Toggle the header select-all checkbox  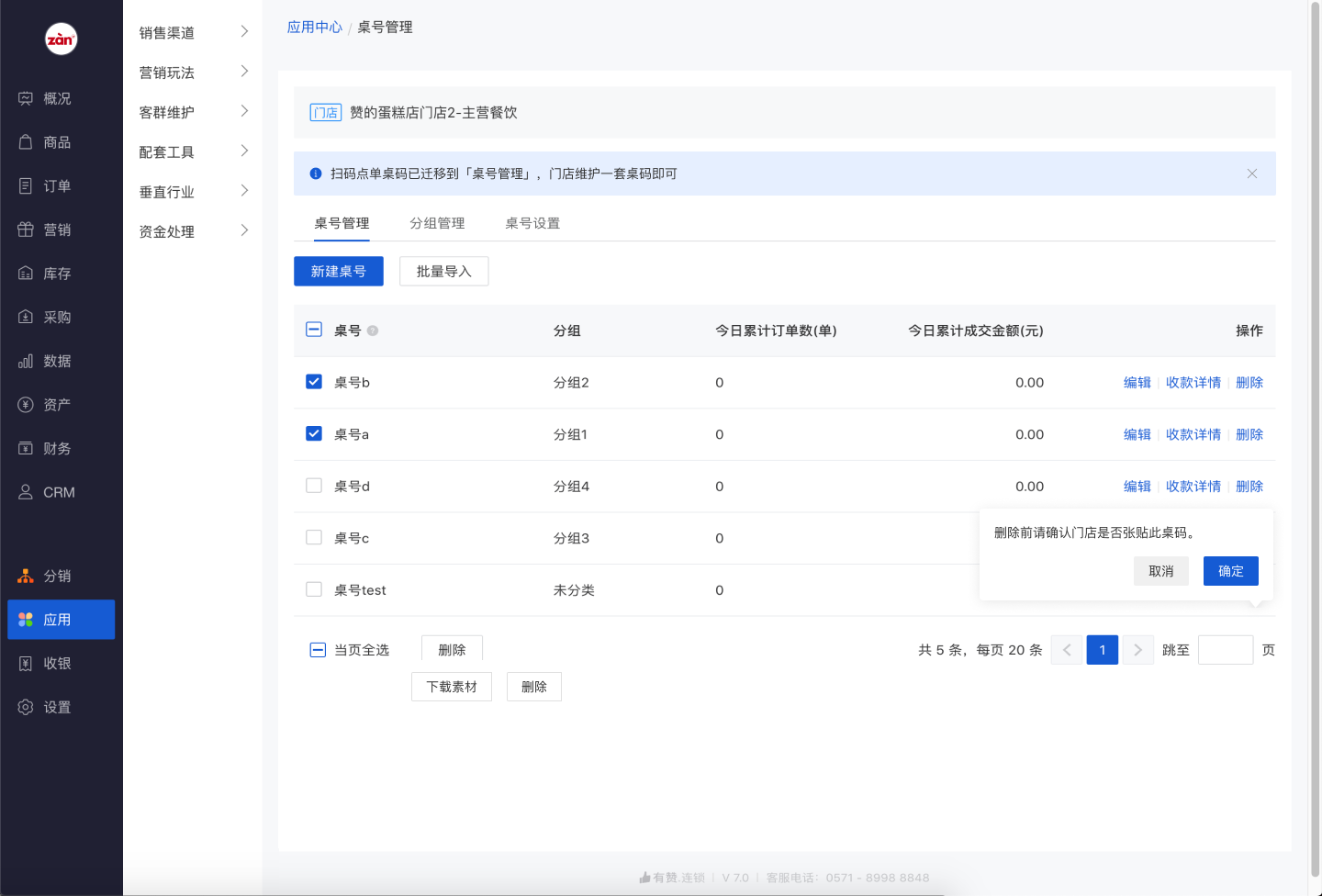pyautogui.click(x=314, y=330)
